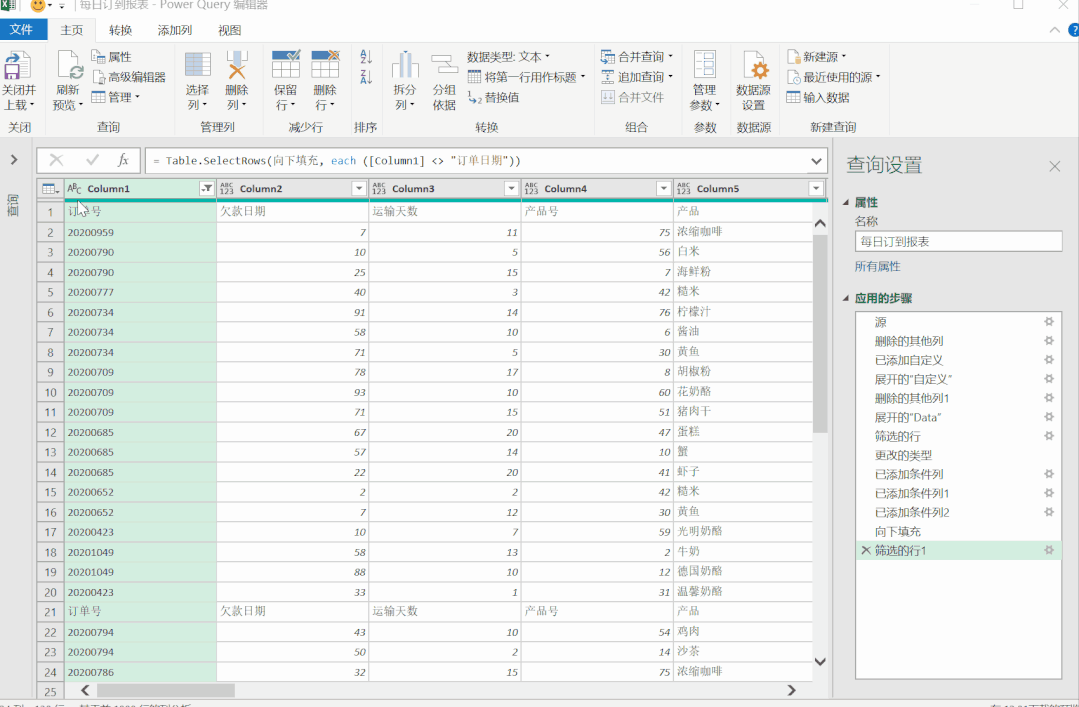The height and width of the screenshot is (707, 1079).
Task: Open the Column3 filter dropdown
Action: (x=511, y=188)
